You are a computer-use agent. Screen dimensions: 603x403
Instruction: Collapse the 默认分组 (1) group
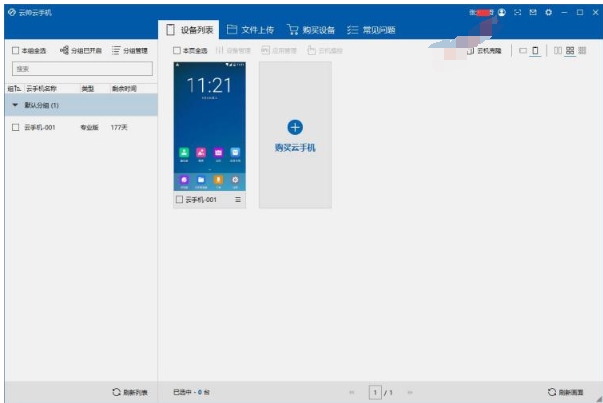(x=15, y=105)
